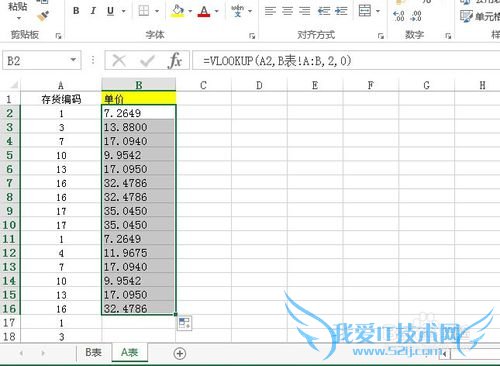
Task: Open phonetic guide dropdown arrow
Action: (250, 11)
